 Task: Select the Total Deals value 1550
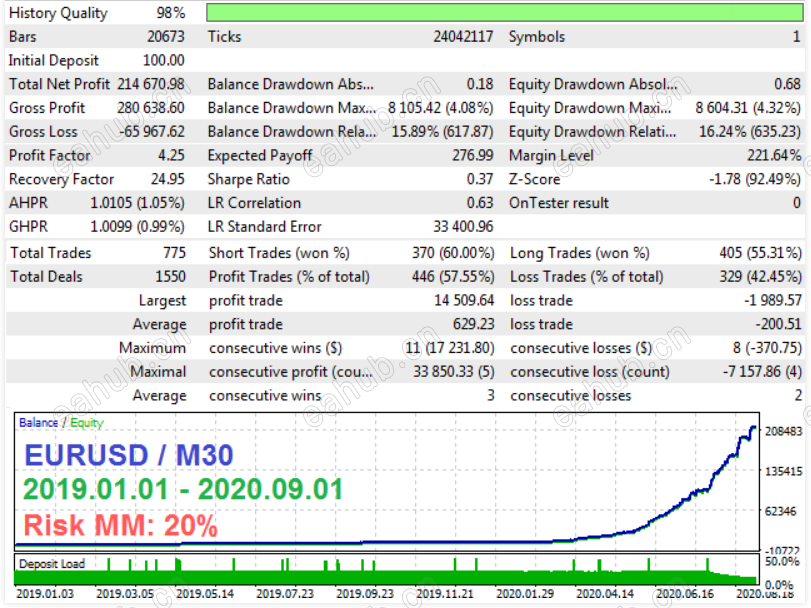(171, 277)
